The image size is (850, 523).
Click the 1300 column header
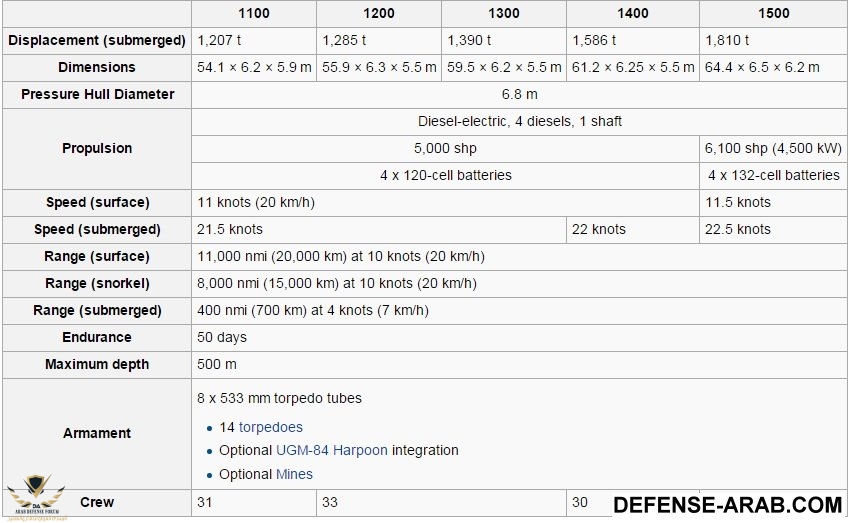(503, 14)
